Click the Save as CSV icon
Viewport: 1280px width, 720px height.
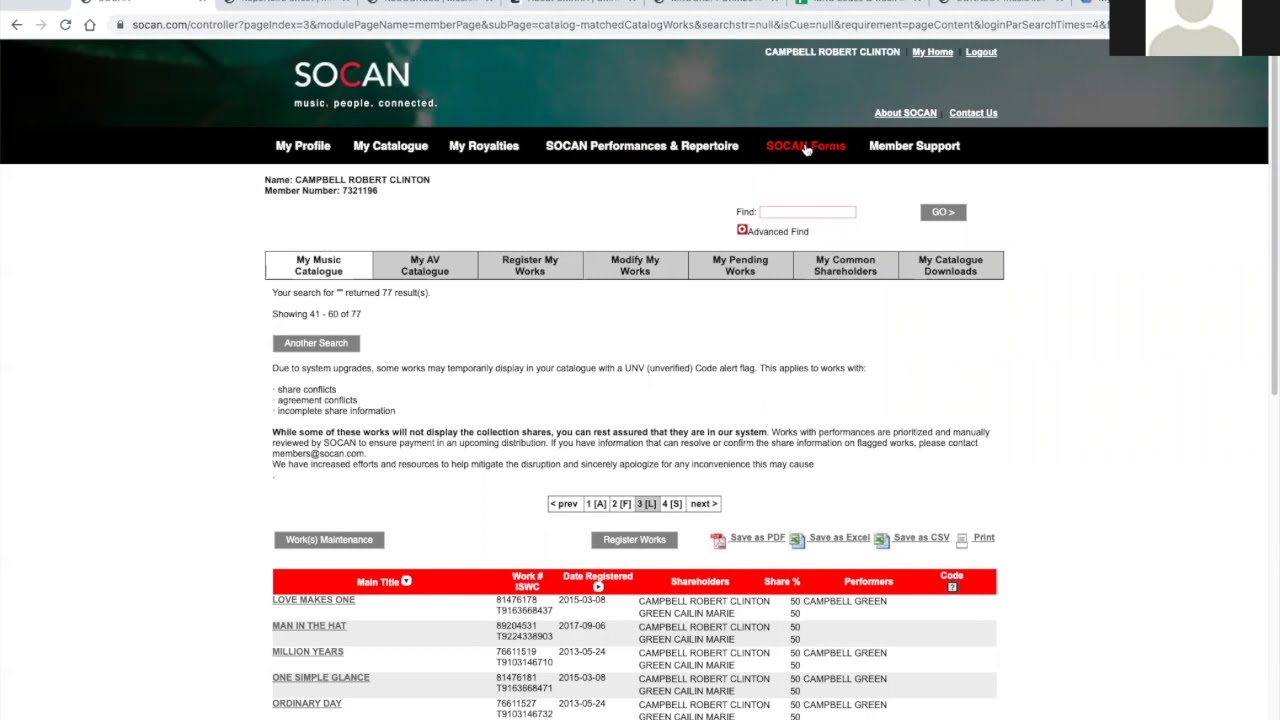click(x=881, y=540)
